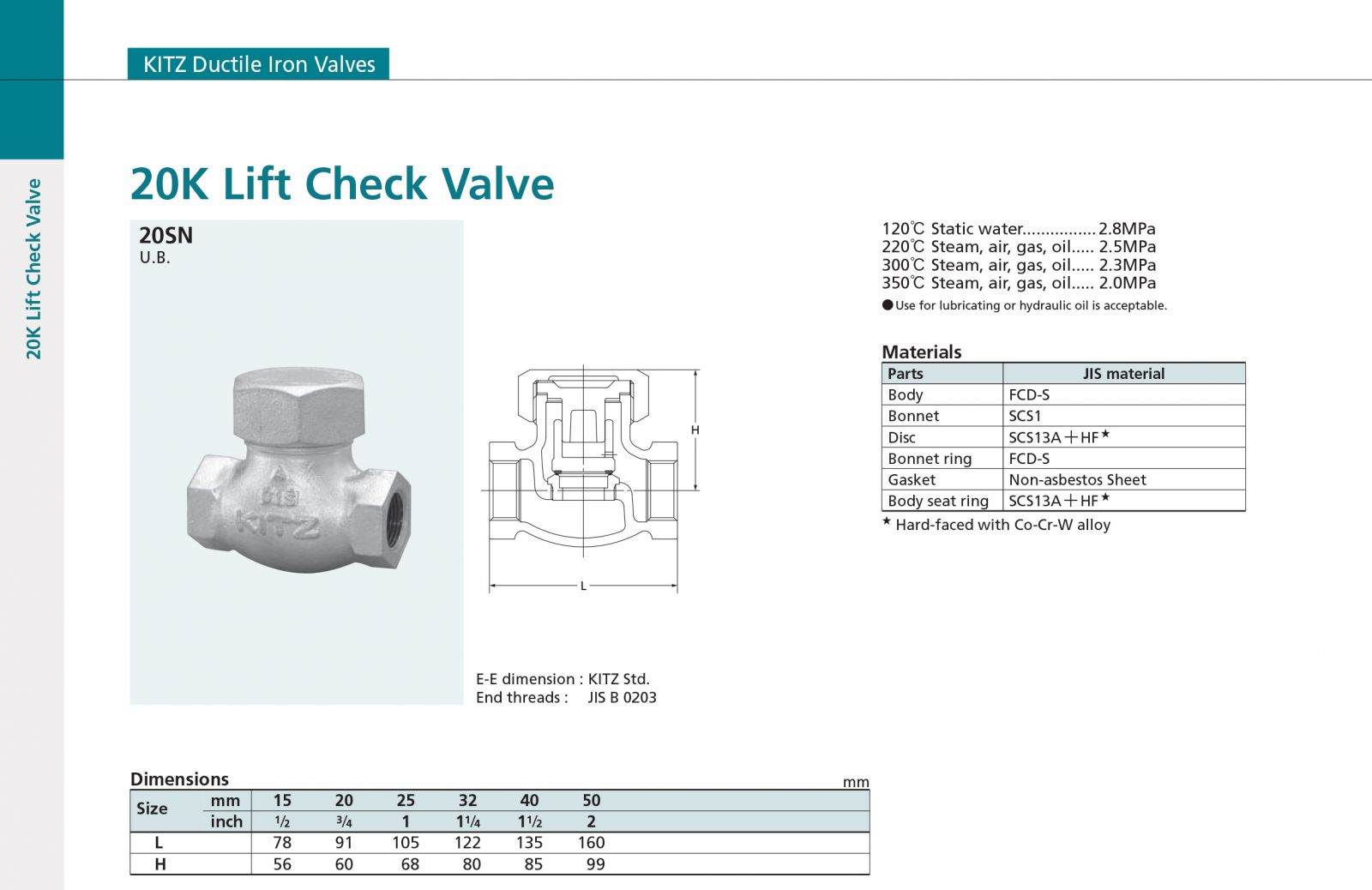Click the inch row header

tap(226, 821)
